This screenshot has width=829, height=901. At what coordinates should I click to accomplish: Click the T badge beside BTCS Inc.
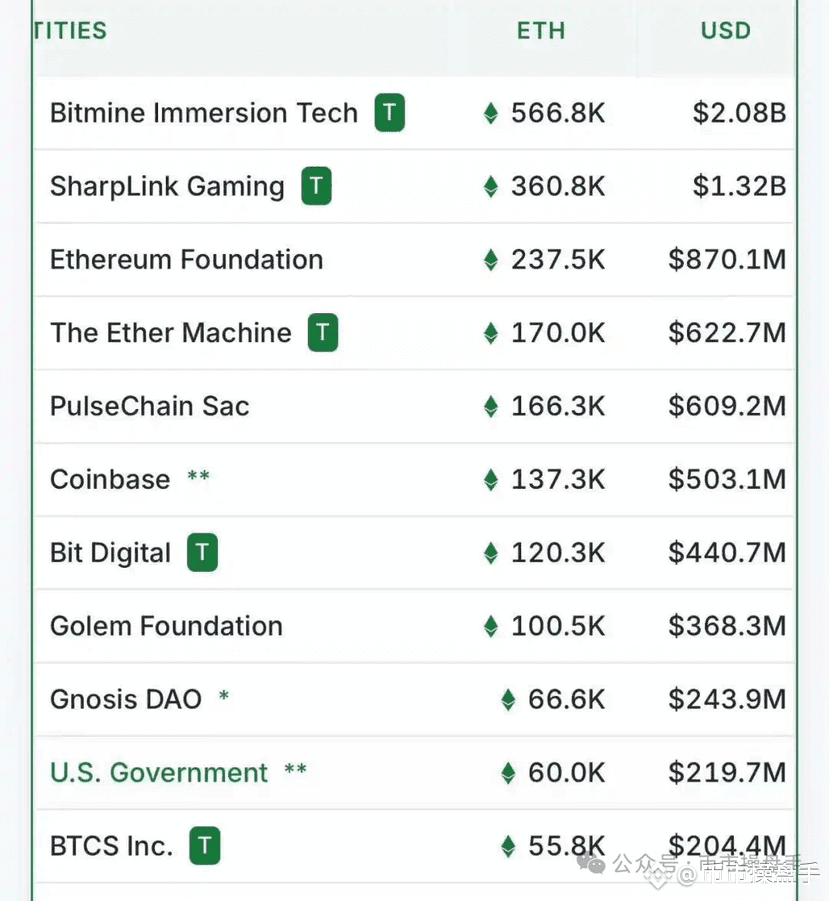tap(205, 845)
